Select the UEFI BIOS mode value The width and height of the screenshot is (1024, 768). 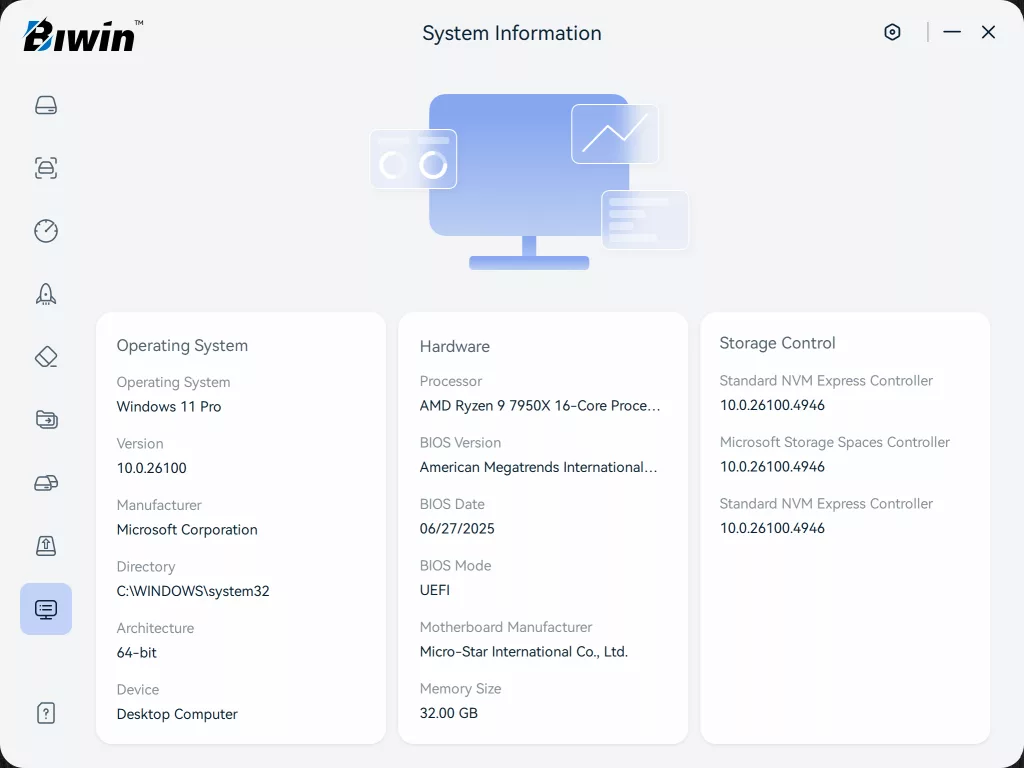(x=435, y=590)
